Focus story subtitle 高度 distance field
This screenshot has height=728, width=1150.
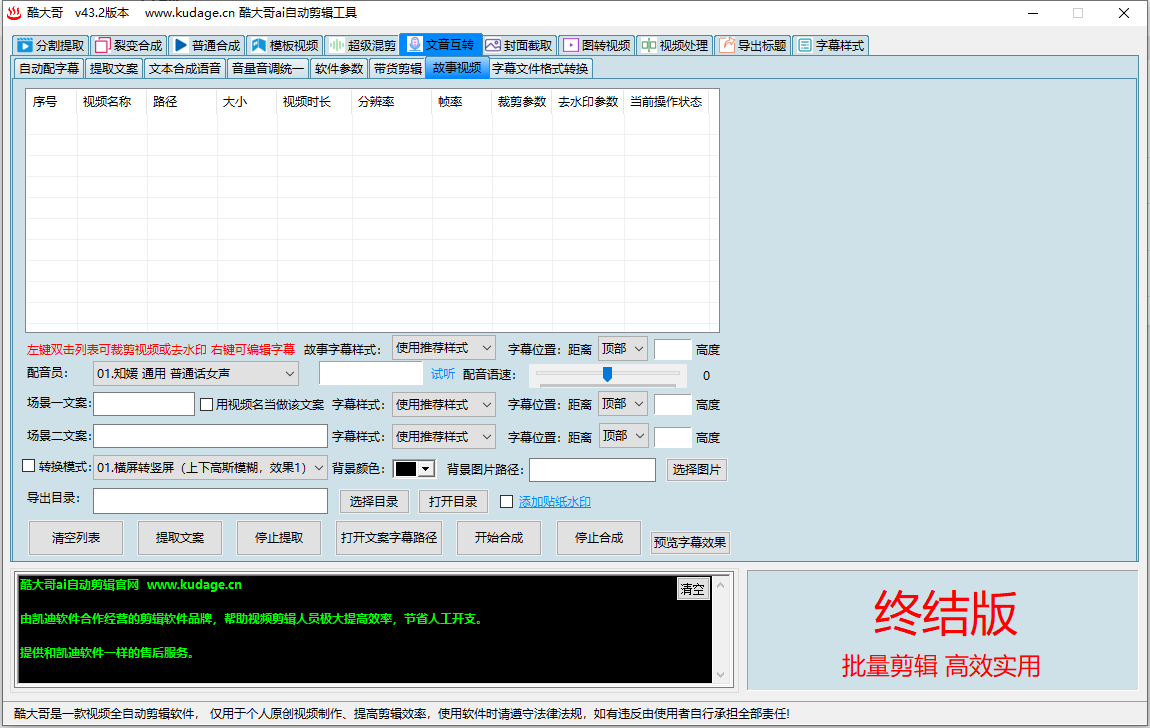pos(673,350)
